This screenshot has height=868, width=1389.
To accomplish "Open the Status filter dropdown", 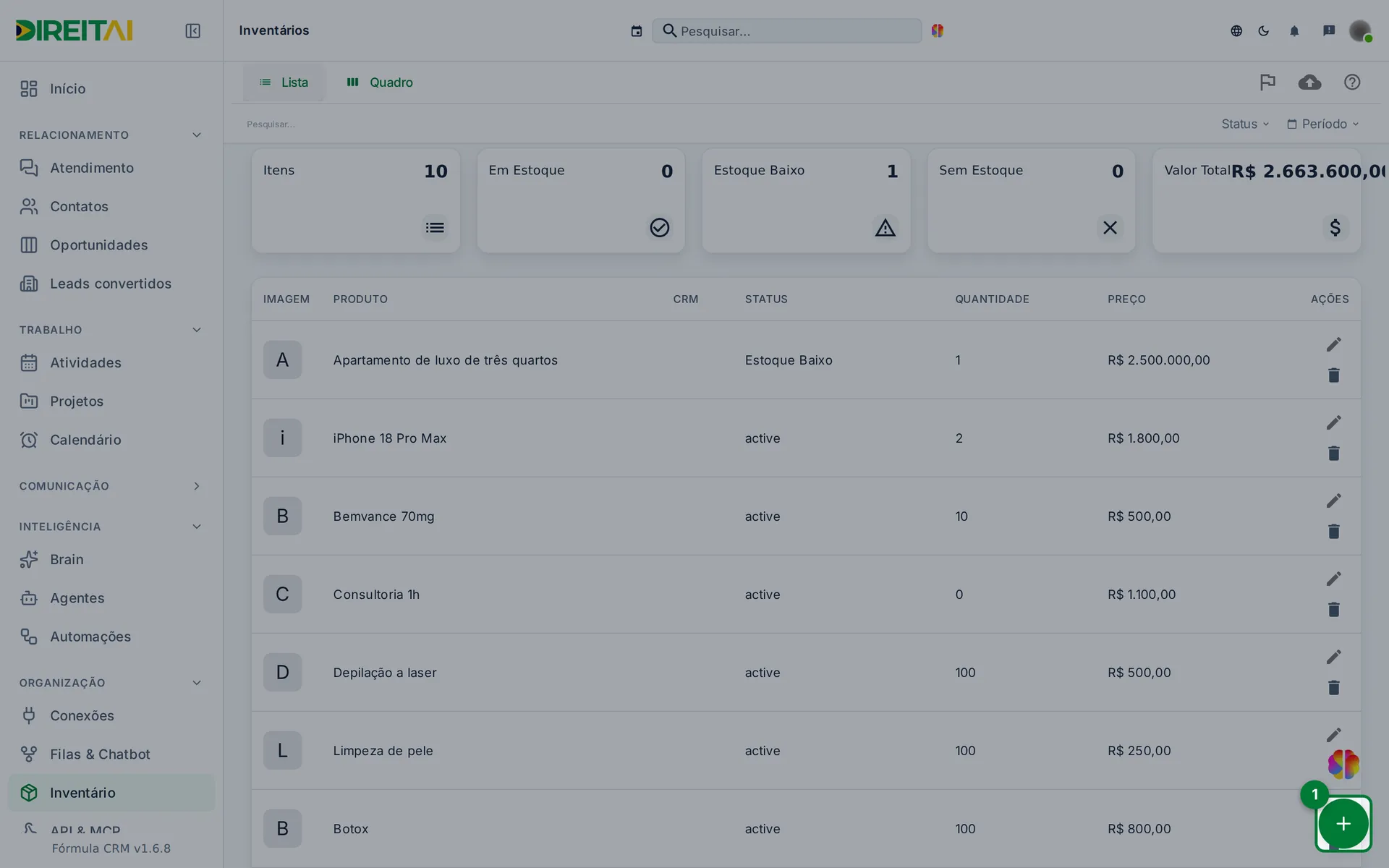I will tap(1245, 124).
